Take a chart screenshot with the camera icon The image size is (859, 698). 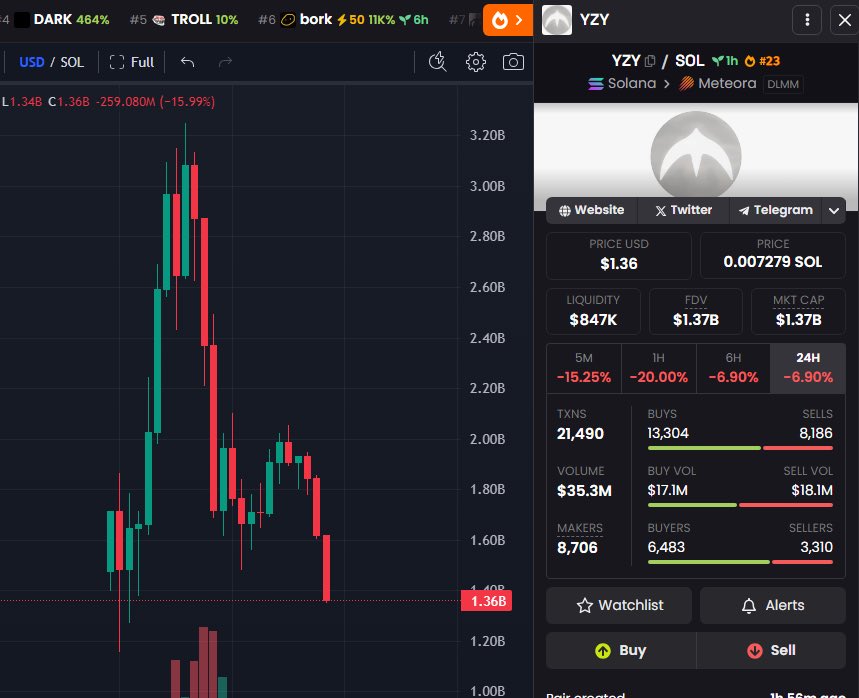click(512, 61)
